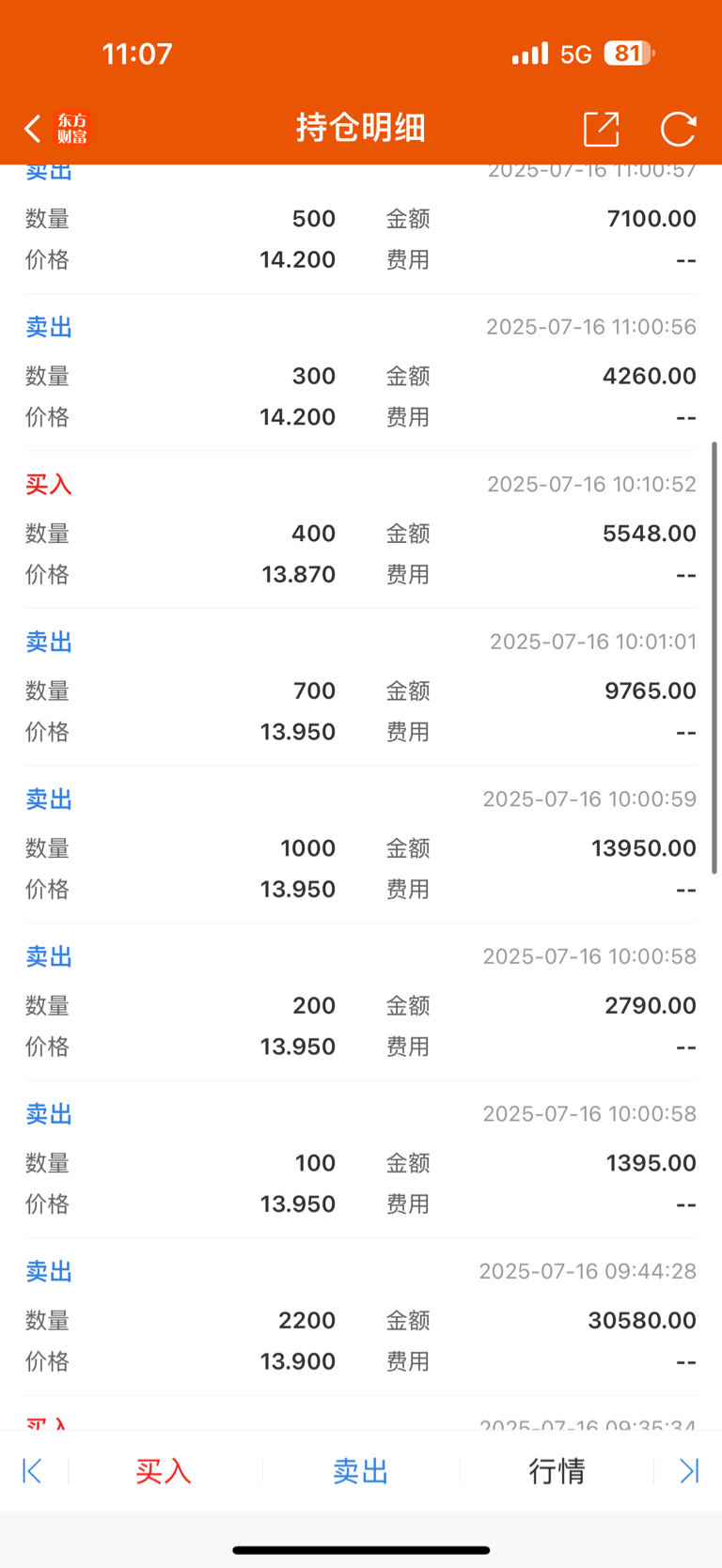
Task: Tap the back arrow icon
Action: (33, 129)
